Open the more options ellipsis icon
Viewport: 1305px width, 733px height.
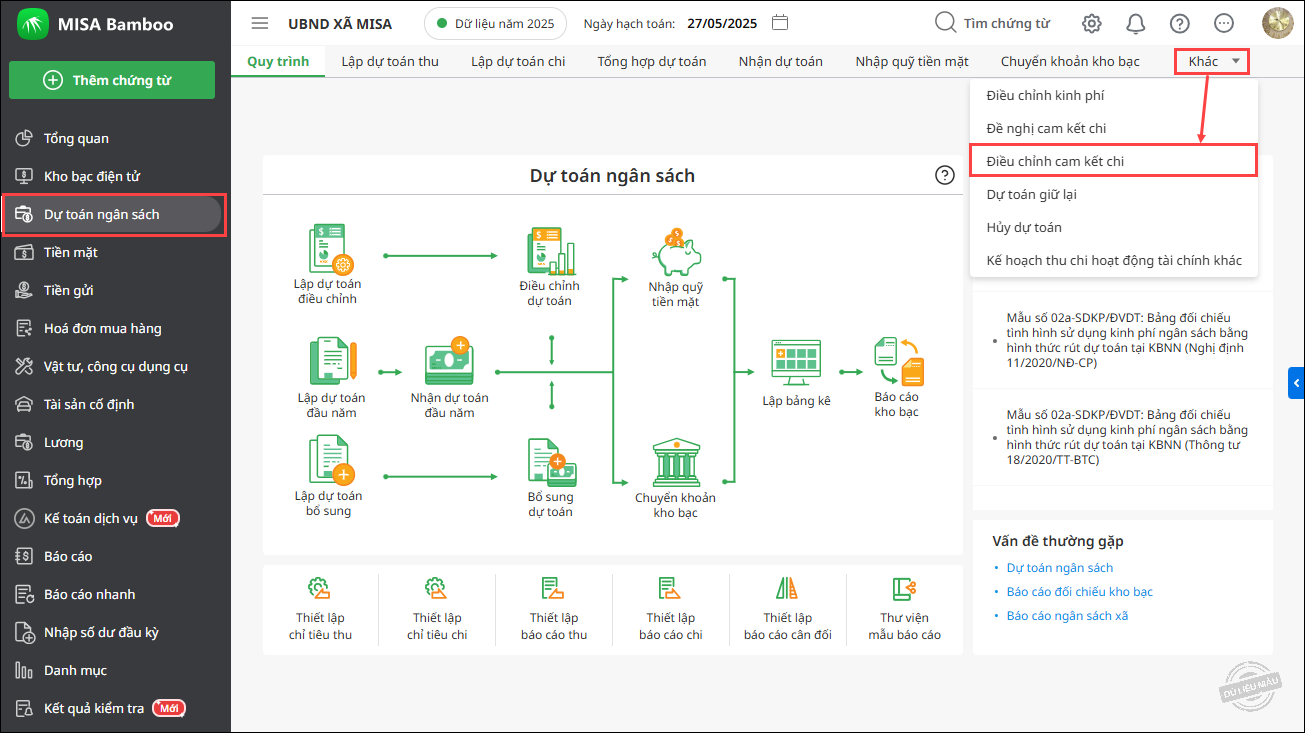1224,23
